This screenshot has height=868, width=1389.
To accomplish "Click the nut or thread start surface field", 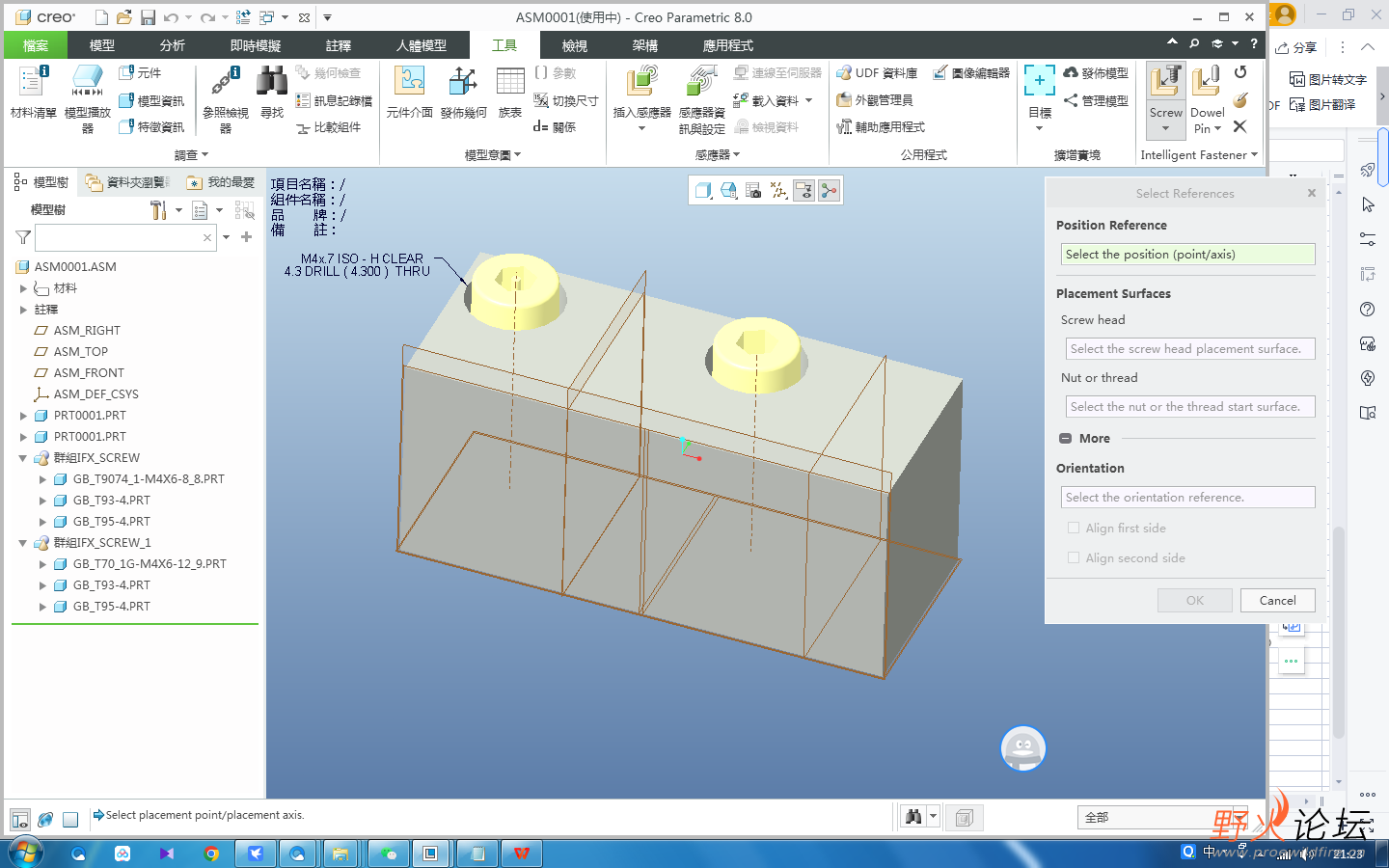I will point(1190,407).
